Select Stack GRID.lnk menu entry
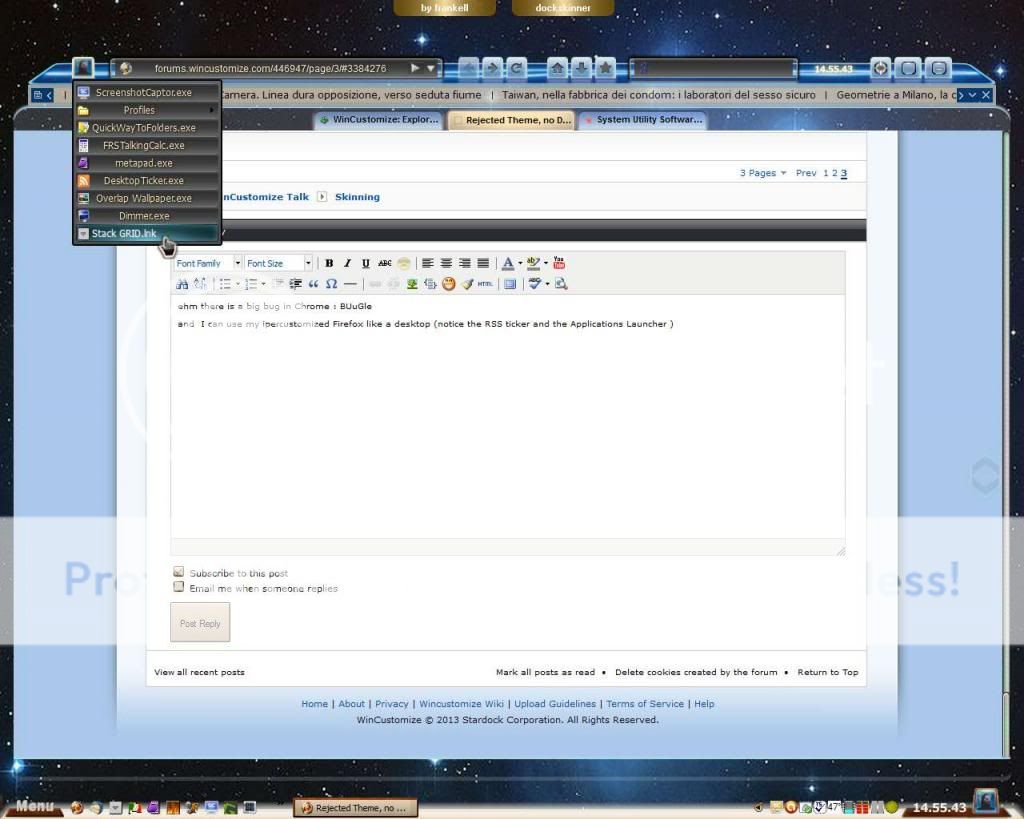 click(x=147, y=233)
